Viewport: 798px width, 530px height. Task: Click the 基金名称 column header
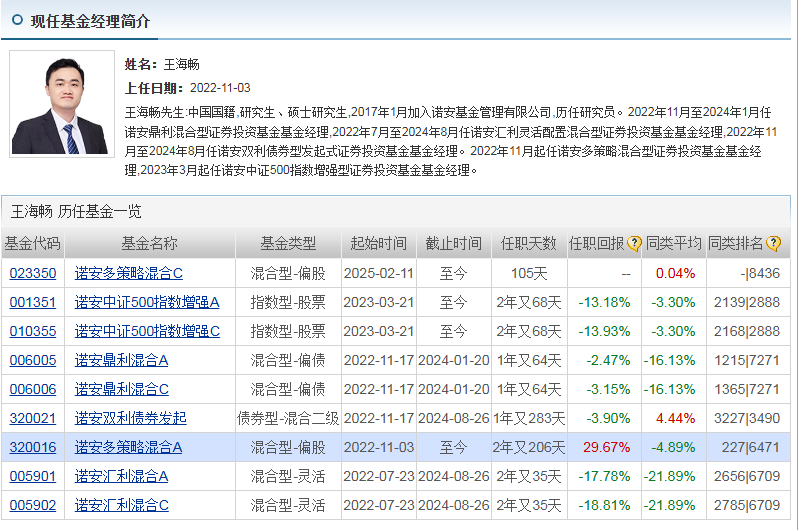(x=150, y=243)
